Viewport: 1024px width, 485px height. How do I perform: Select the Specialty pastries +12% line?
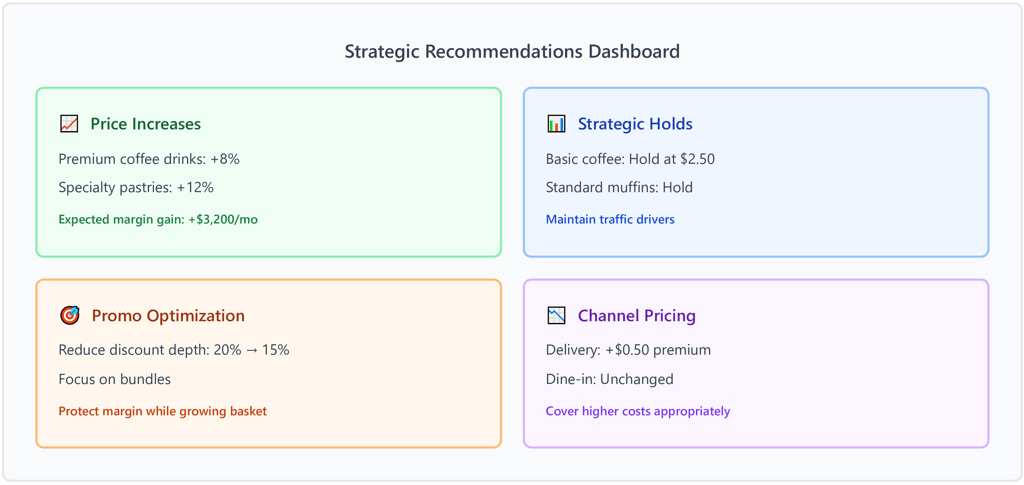click(136, 187)
